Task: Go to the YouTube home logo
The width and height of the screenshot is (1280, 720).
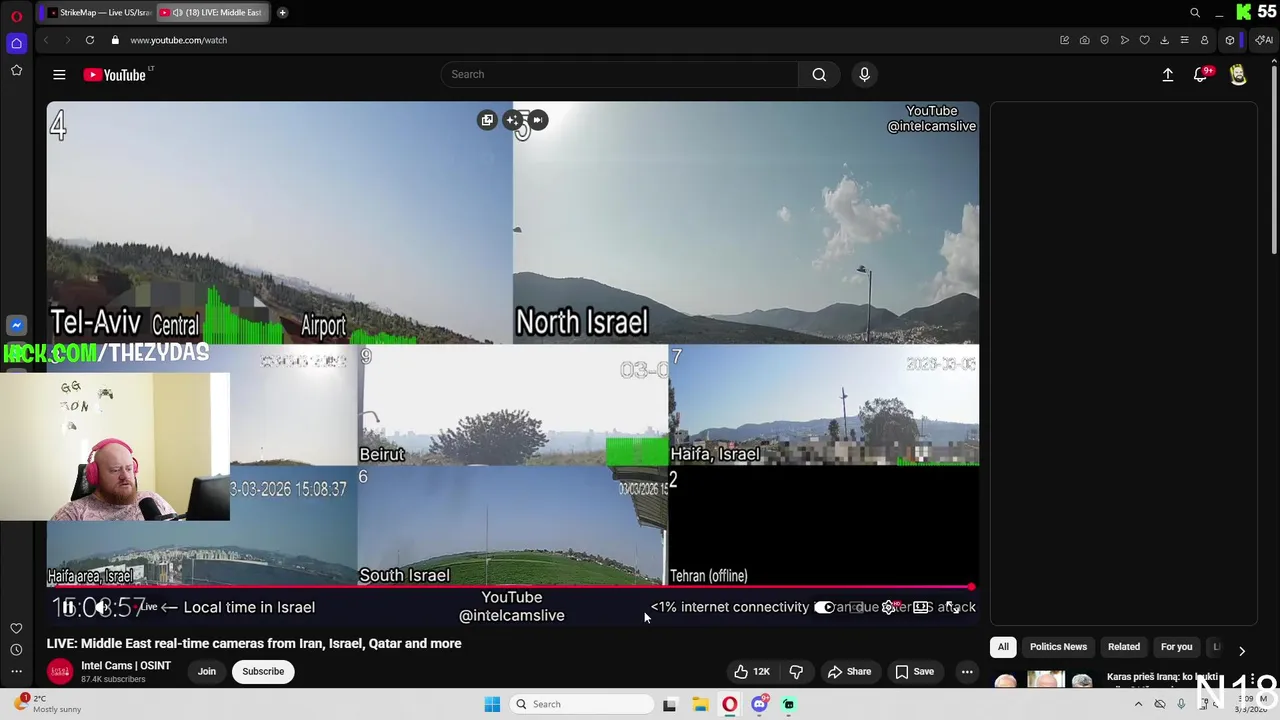Action: coord(115,74)
